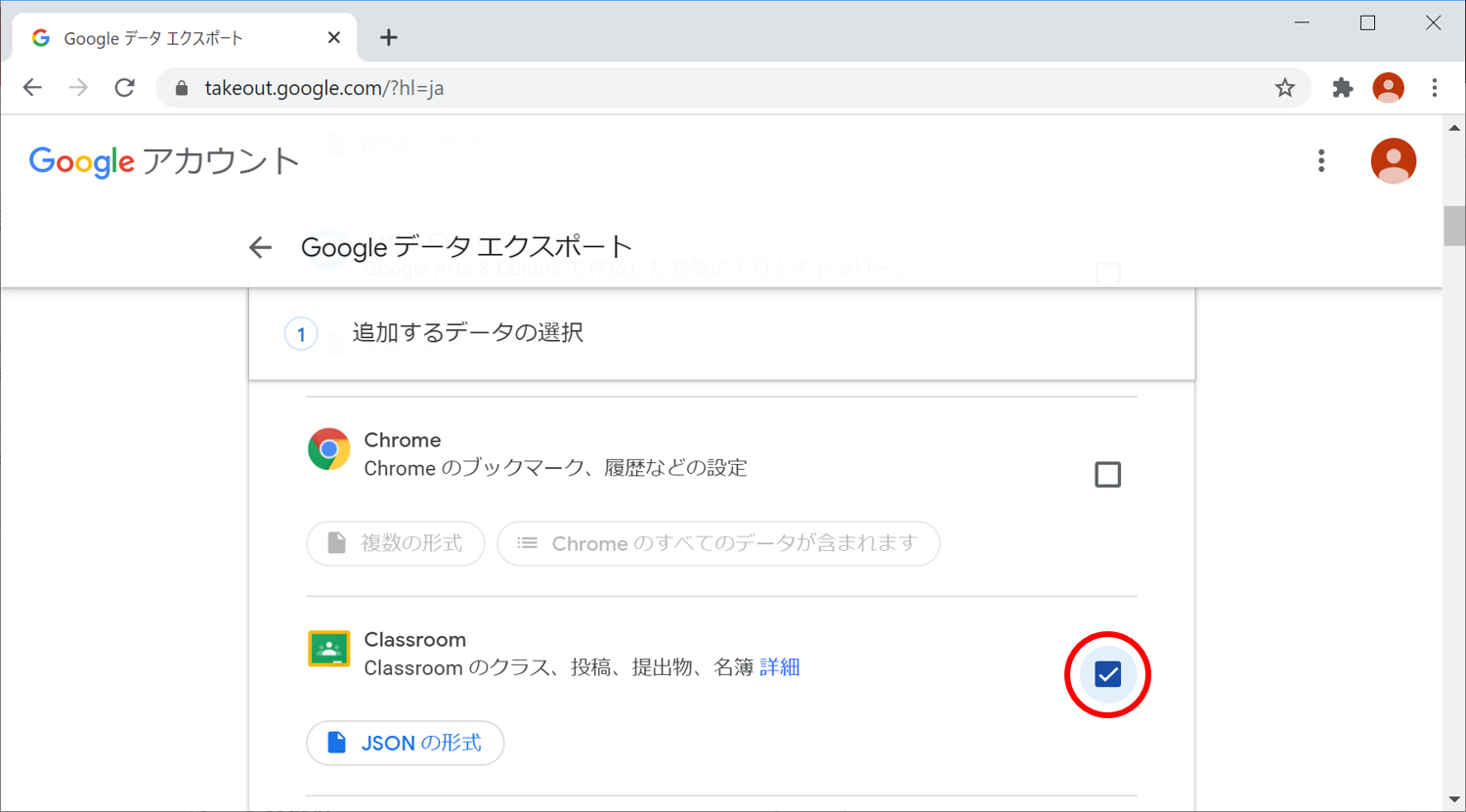Click the Chrome のブックマーク、履歴などの設定 description

pyautogui.click(x=555, y=468)
